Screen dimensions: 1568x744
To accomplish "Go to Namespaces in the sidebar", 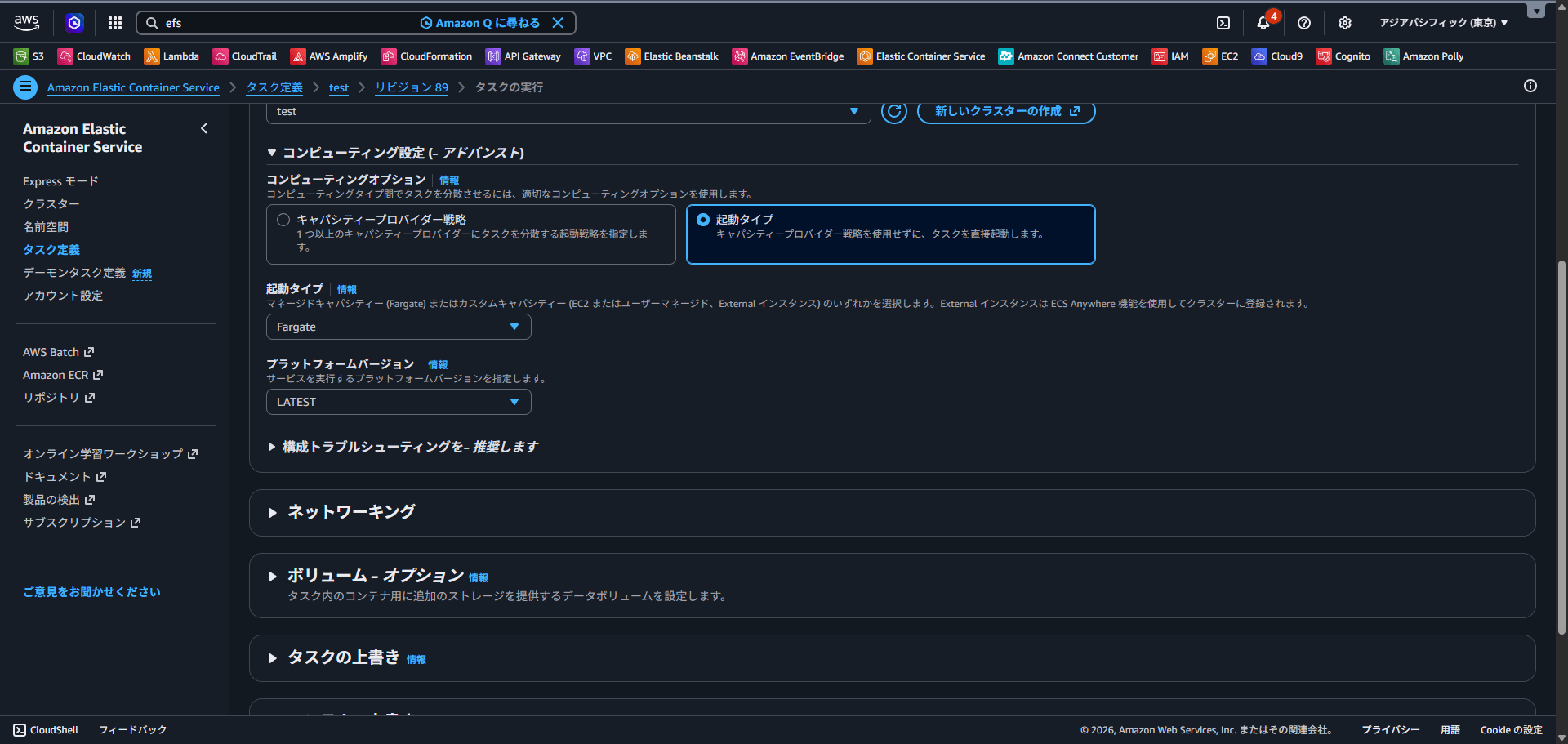I will (x=46, y=227).
